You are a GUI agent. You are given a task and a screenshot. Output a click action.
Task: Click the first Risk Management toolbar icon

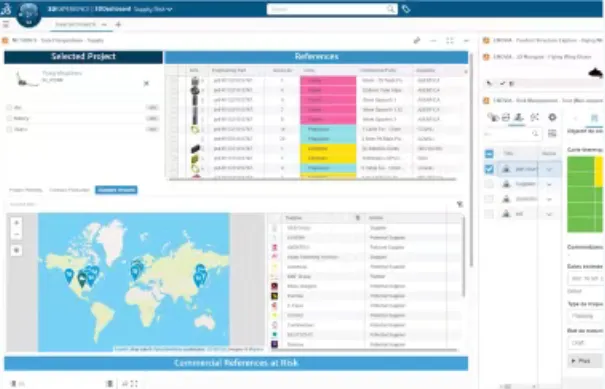pyautogui.click(x=492, y=117)
